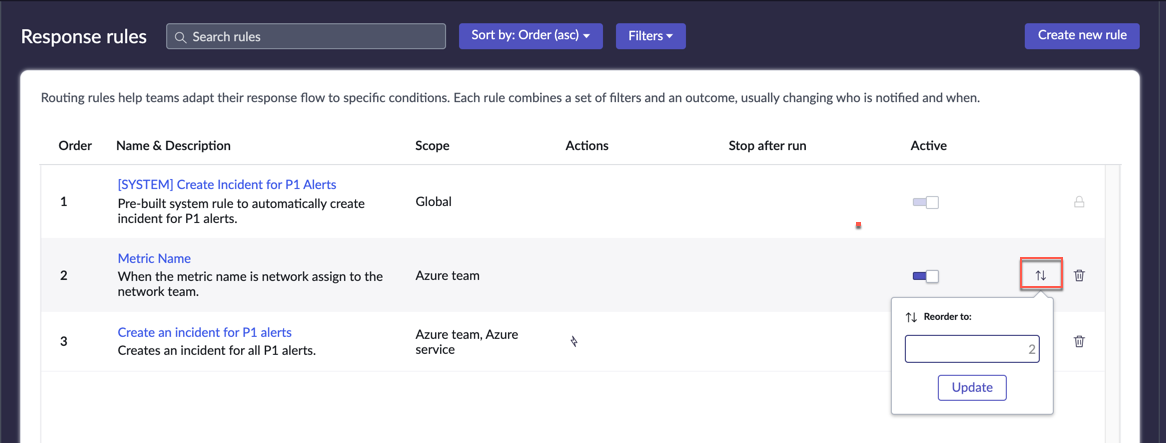
Task: Click the magnifier icon in Search rules
Action: tap(181, 37)
